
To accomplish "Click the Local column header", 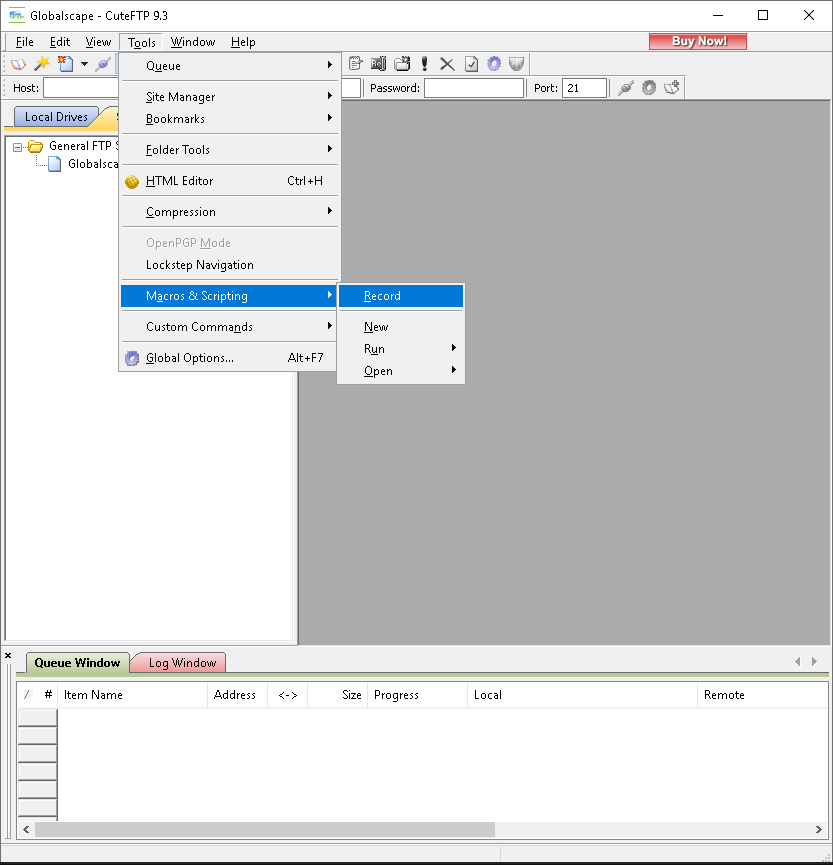I will click(x=583, y=695).
